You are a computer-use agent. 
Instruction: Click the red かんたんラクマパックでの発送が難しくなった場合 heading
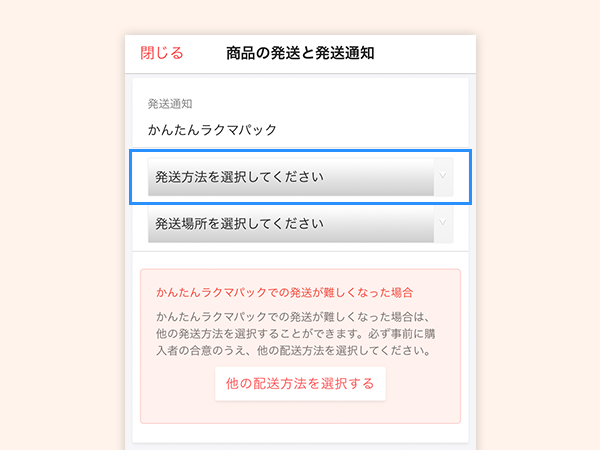click(285, 293)
